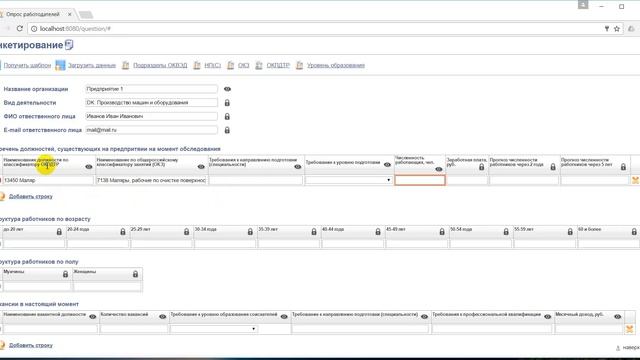This screenshot has height=360, width=640.
Task: Click the filter icon in the address bar
Action: pyautogui.click(x=607, y=29)
